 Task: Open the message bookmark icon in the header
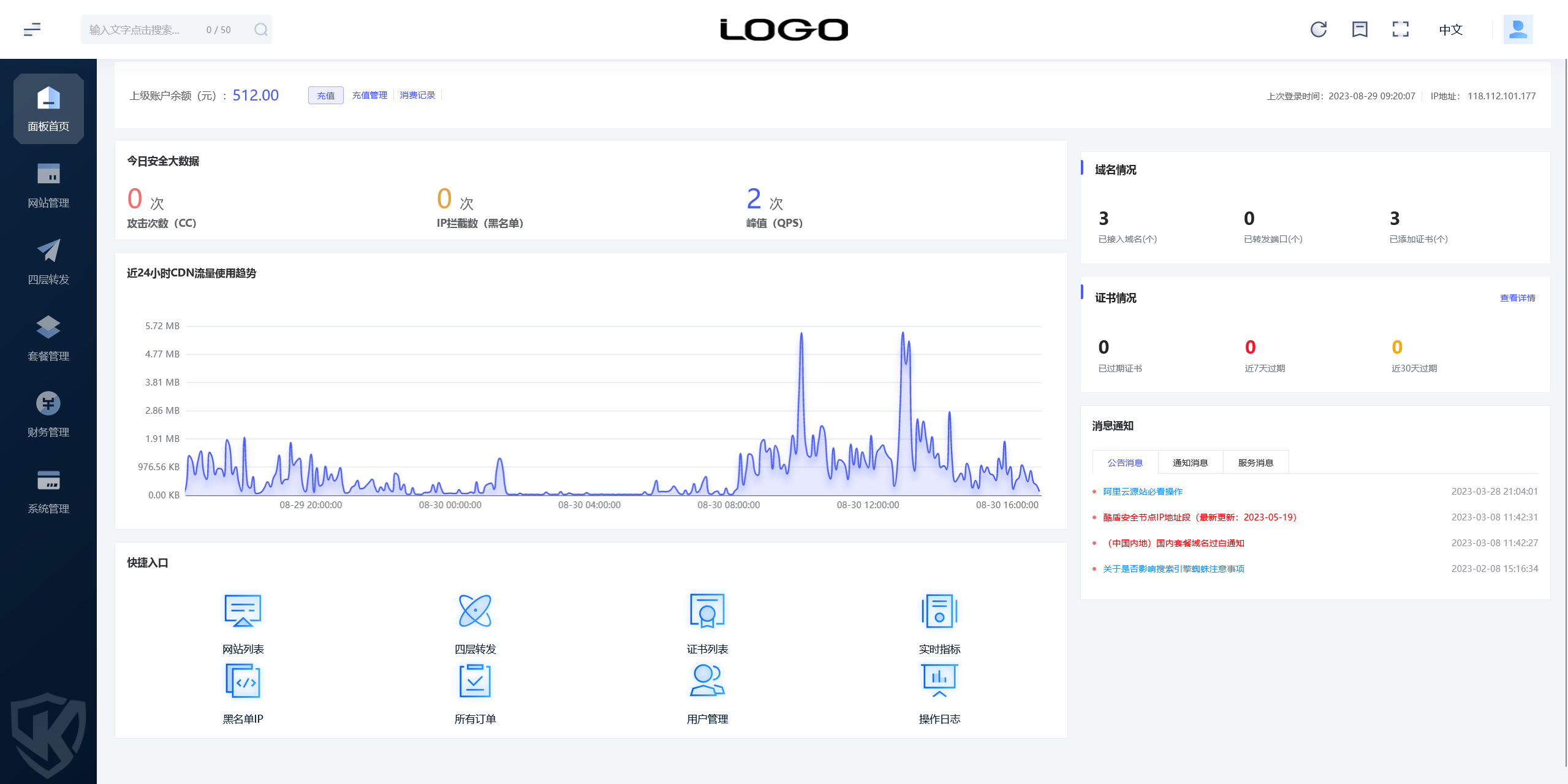point(1360,29)
